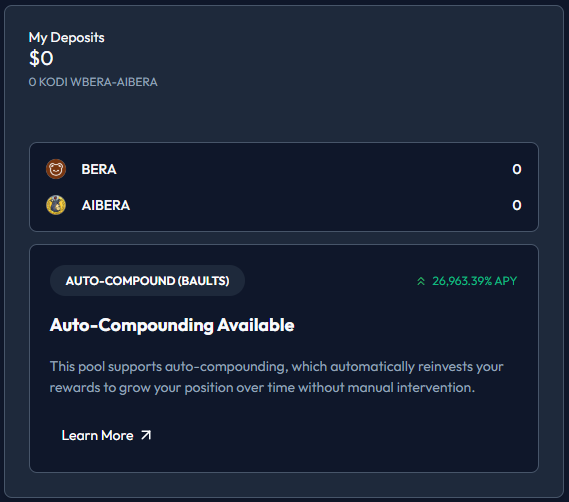Click the auto-compound info card
The image size is (569, 502).
(x=284, y=359)
